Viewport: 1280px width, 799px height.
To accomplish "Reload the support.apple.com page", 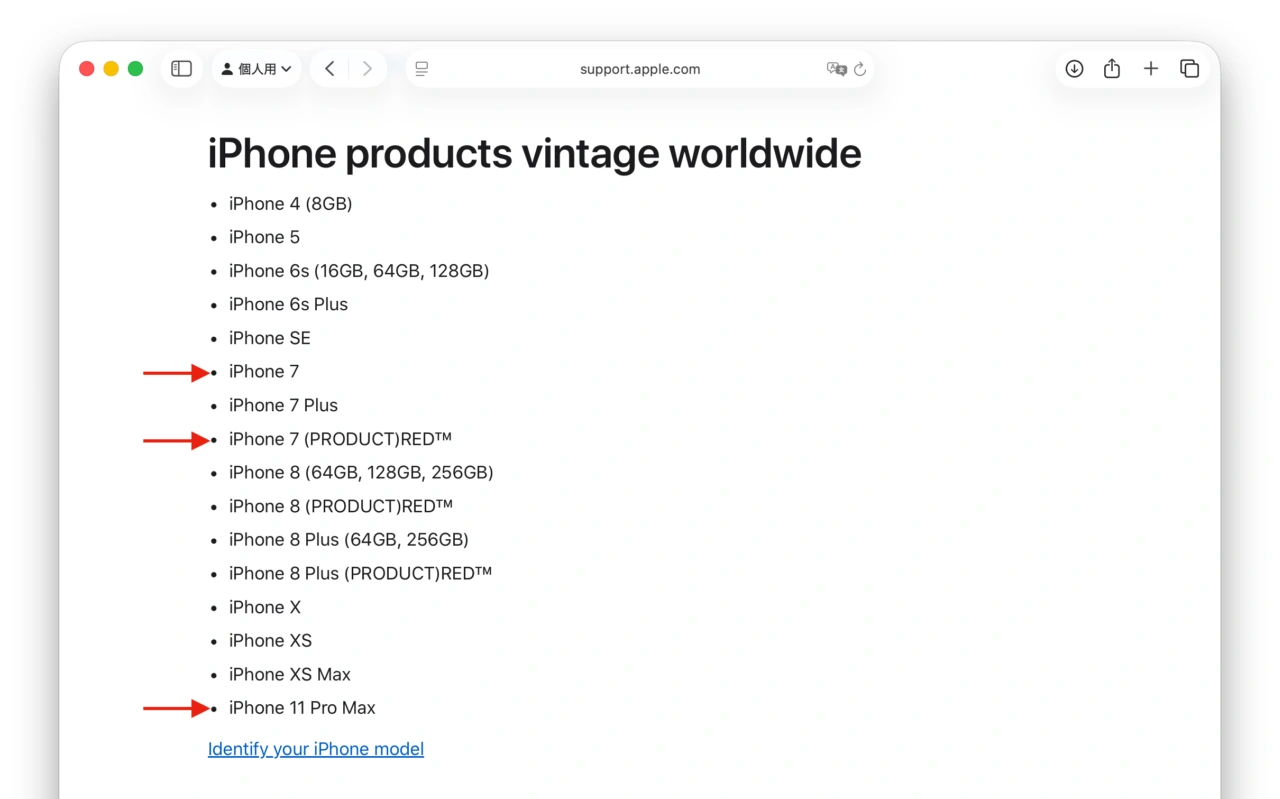I will (x=860, y=69).
